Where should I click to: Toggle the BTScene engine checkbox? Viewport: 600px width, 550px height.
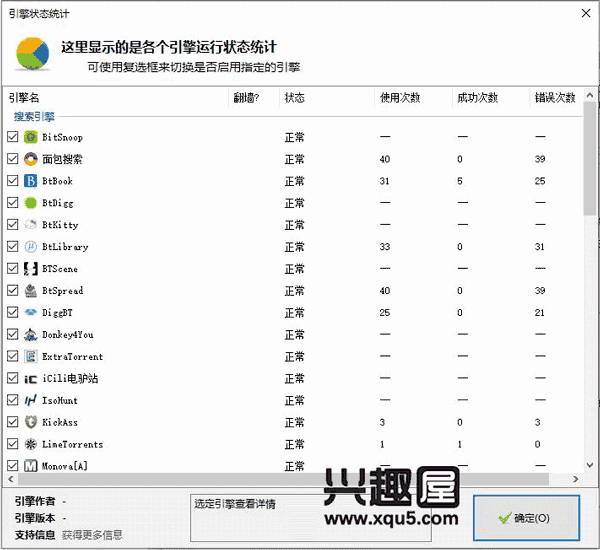(13, 269)
